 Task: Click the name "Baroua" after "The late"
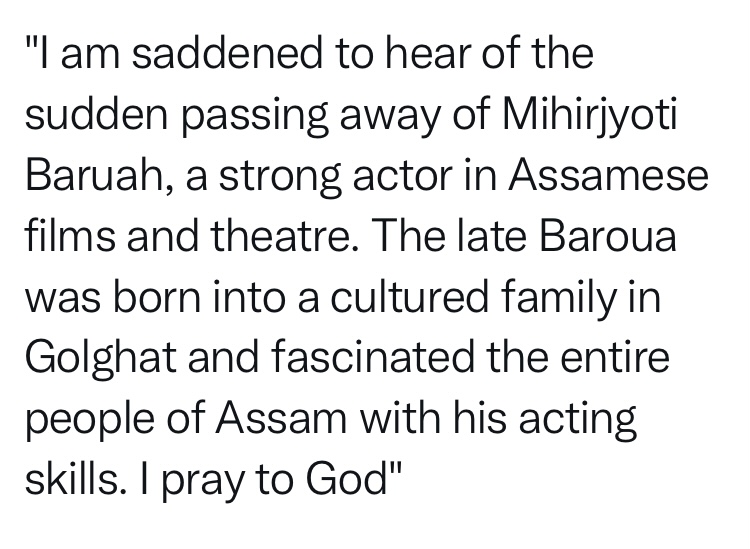click(x=608, y=236)
